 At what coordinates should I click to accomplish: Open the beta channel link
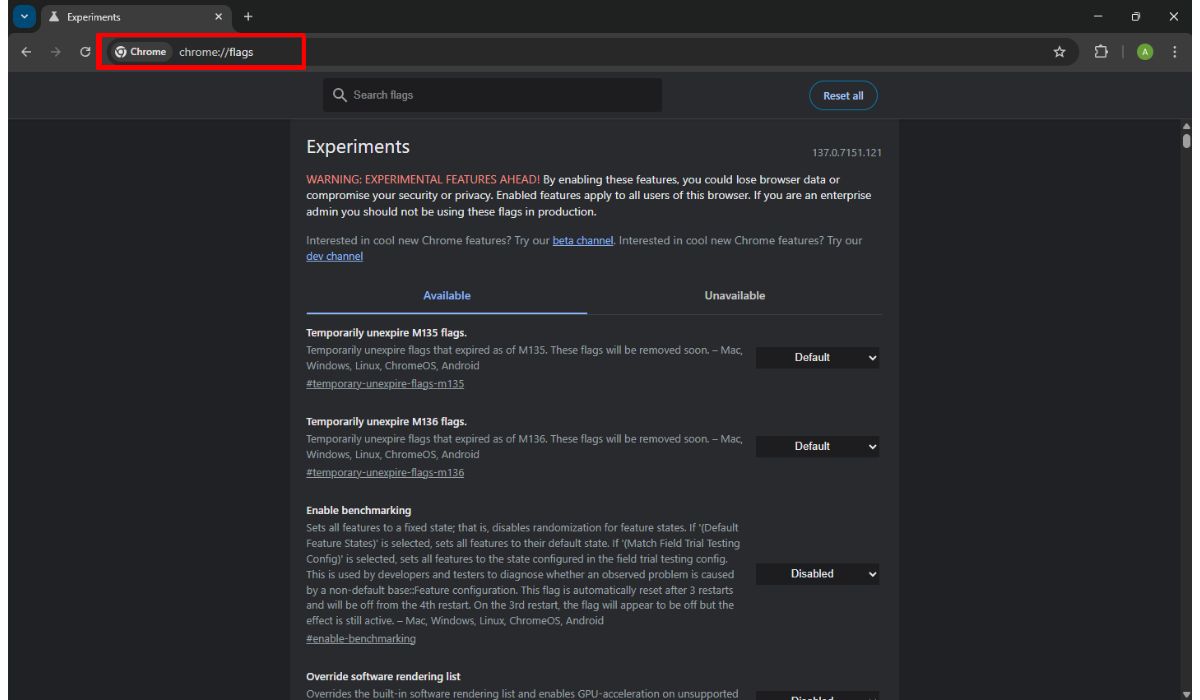coord(582,241)
